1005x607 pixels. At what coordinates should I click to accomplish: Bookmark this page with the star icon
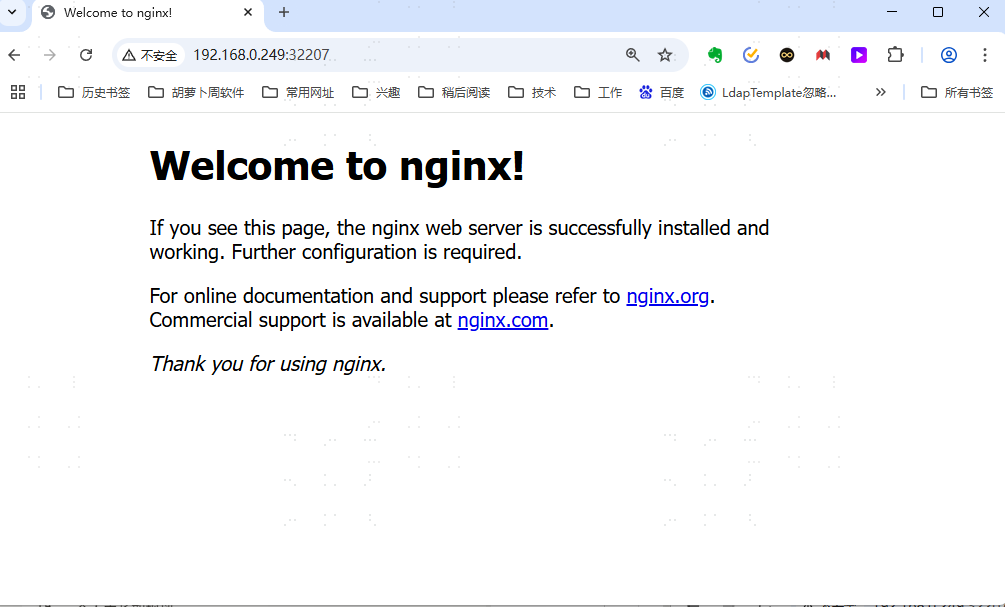click(665, 55)
